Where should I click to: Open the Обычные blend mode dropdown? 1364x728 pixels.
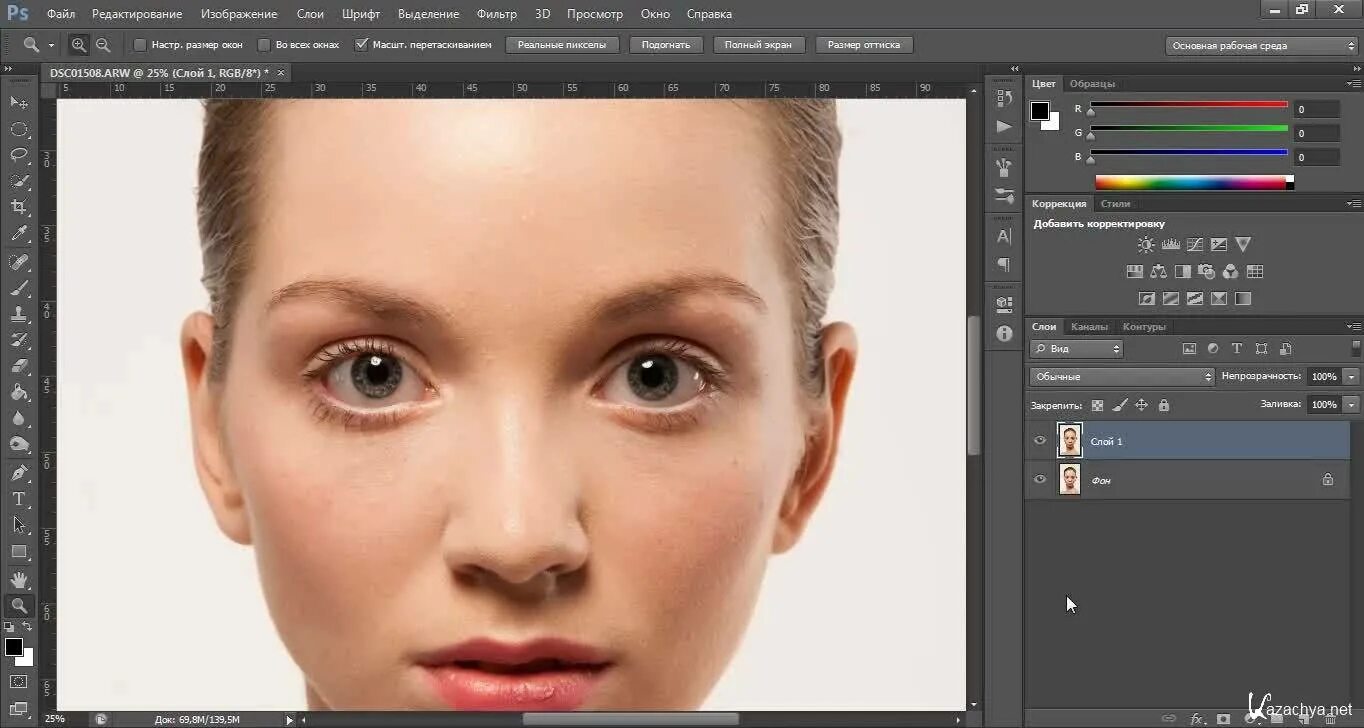point(1121,377)
